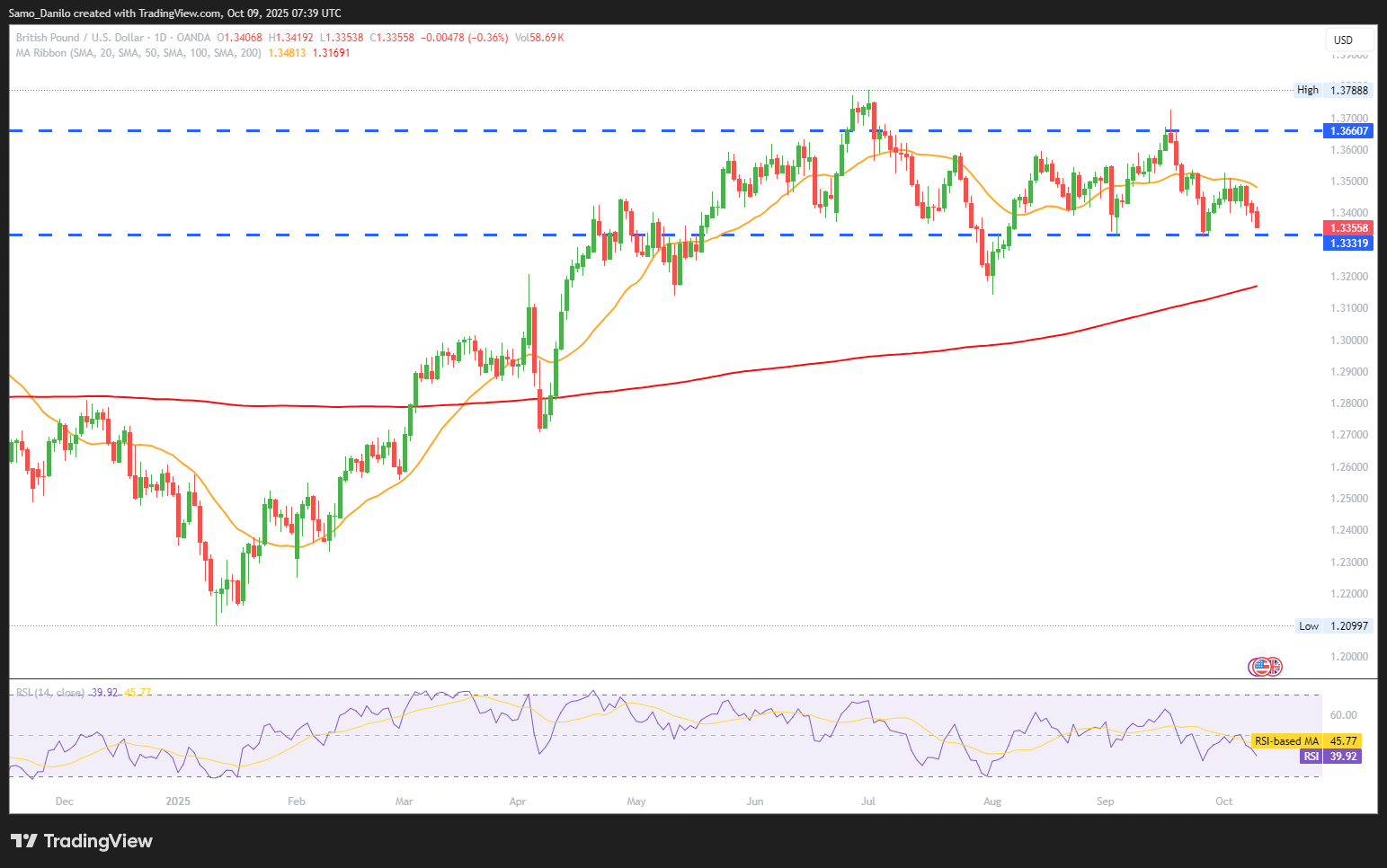Click the High price label

click(x=1308, y=90)
